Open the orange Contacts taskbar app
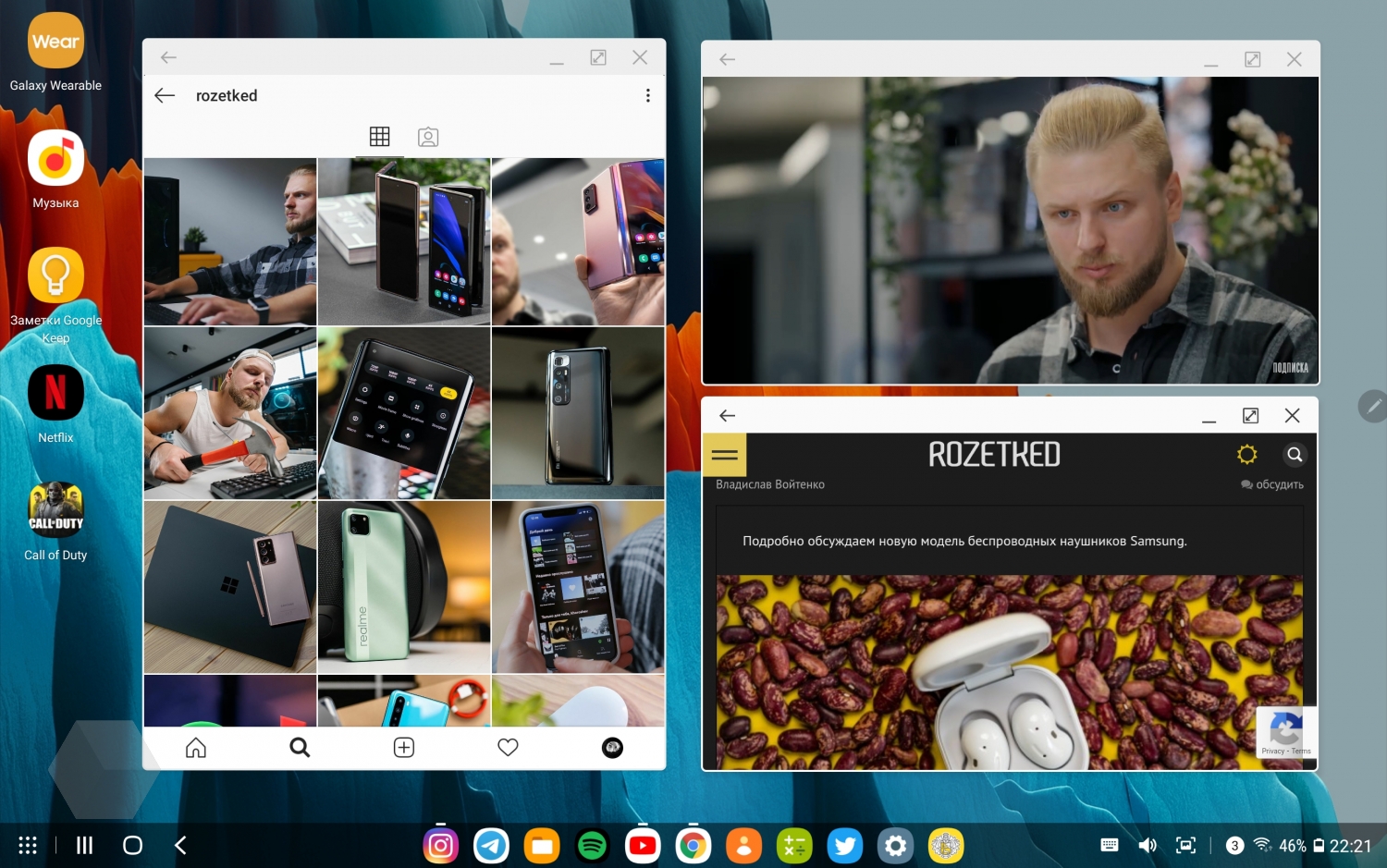Image resolution: width=1387 pixels, height=868 pixels. (x=743, y=846)
